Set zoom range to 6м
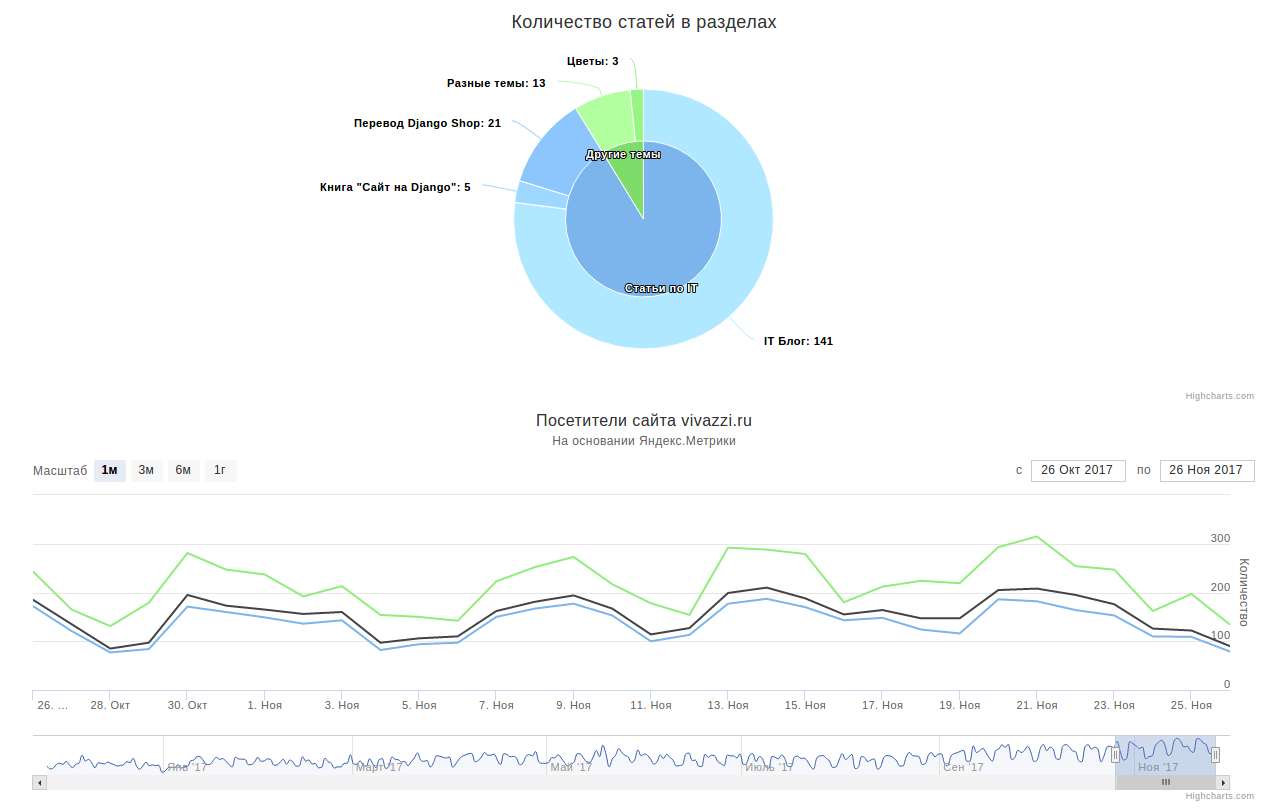This screenshot has width=1280, height=812. 183,470
